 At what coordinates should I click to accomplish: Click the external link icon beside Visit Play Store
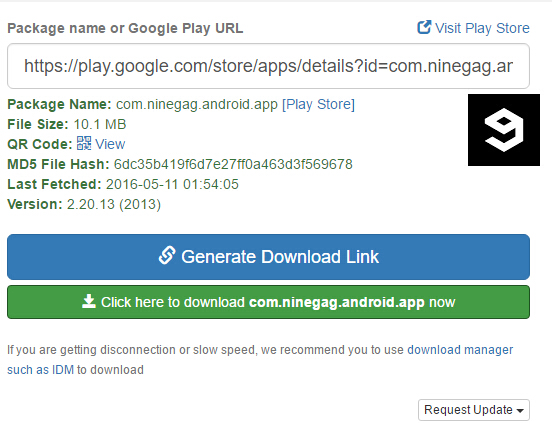point(424,27)
